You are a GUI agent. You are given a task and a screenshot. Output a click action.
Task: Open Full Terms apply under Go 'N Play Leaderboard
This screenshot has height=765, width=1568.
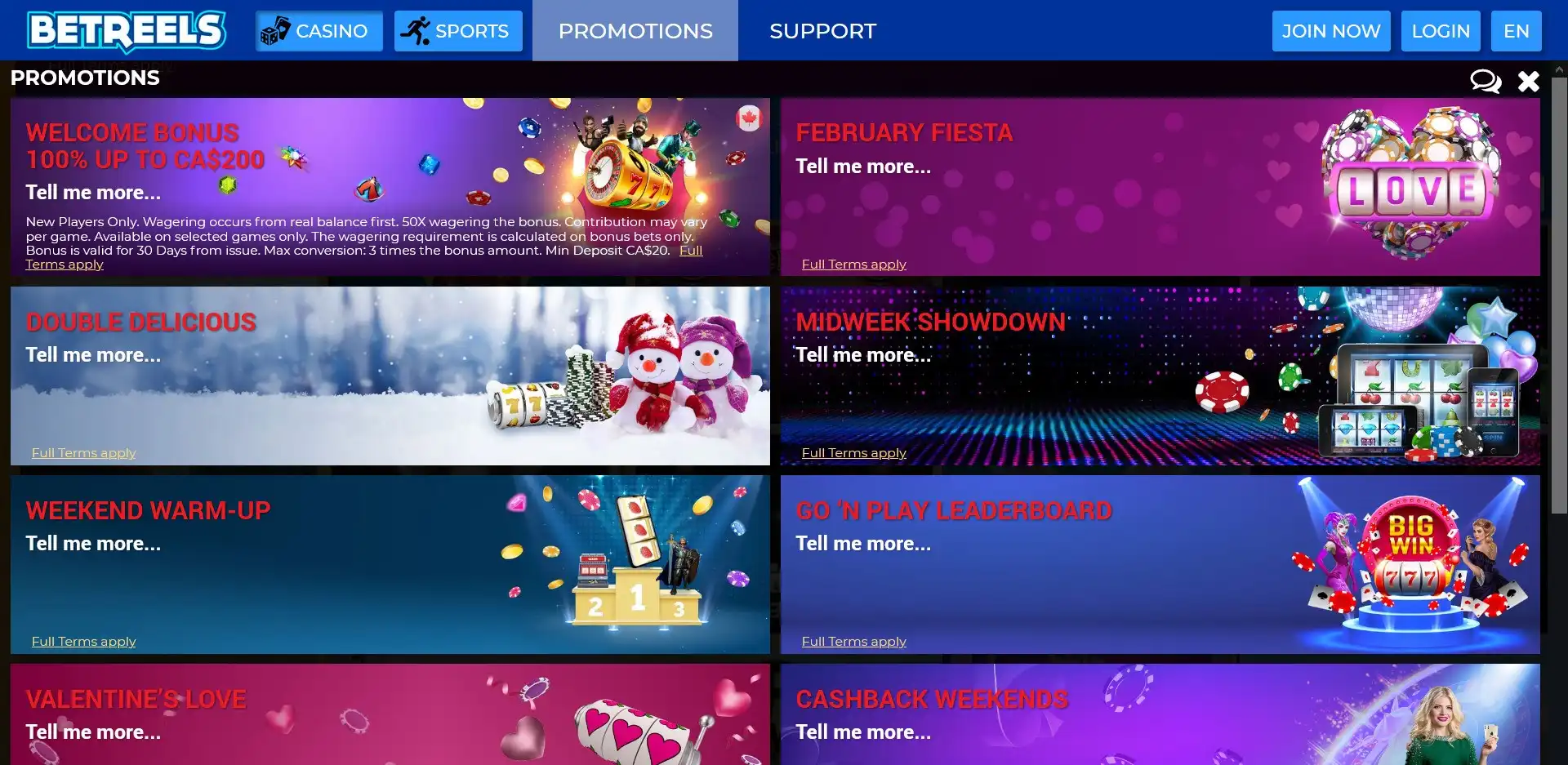854,642
